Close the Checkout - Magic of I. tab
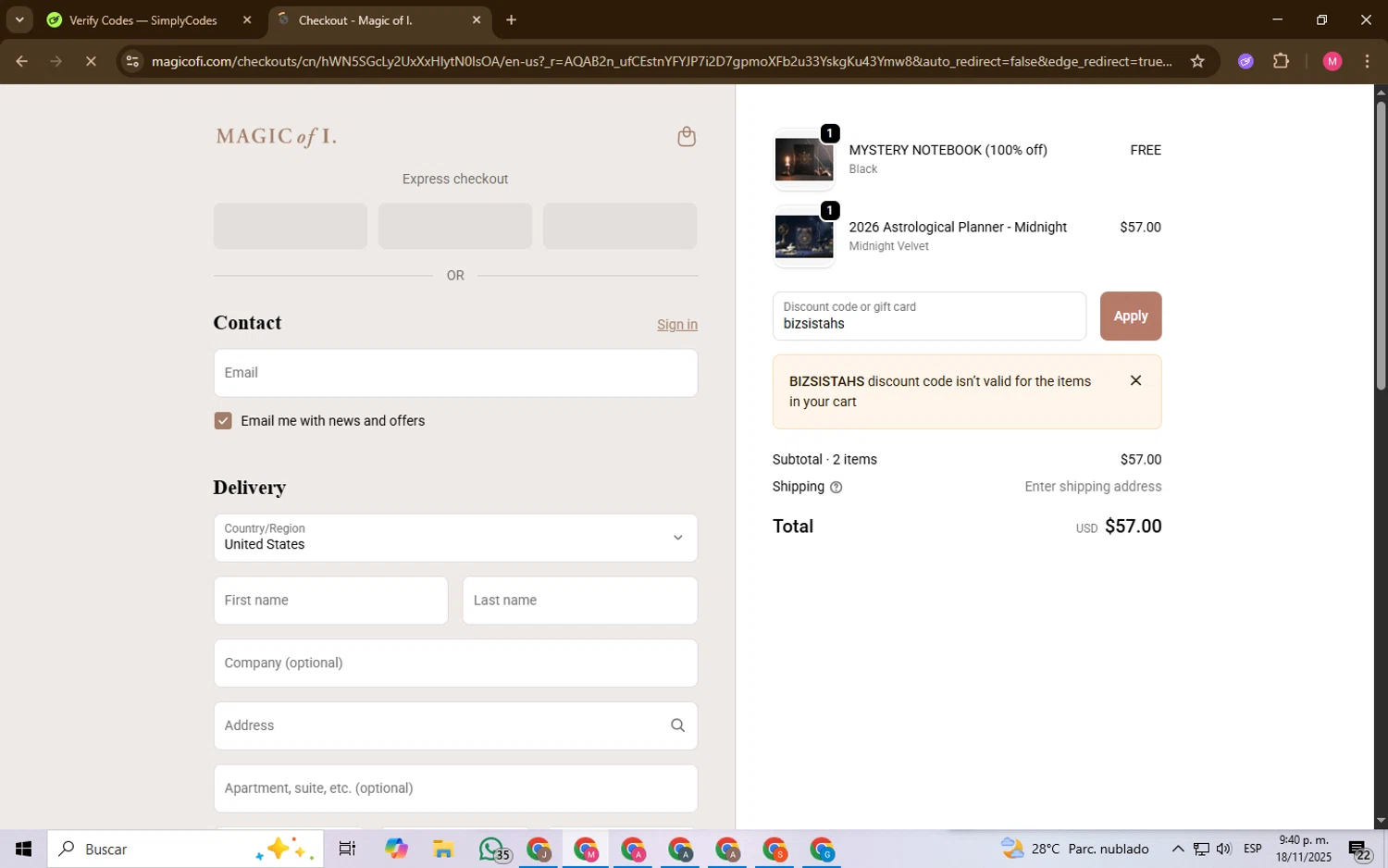 coord(477,19)
